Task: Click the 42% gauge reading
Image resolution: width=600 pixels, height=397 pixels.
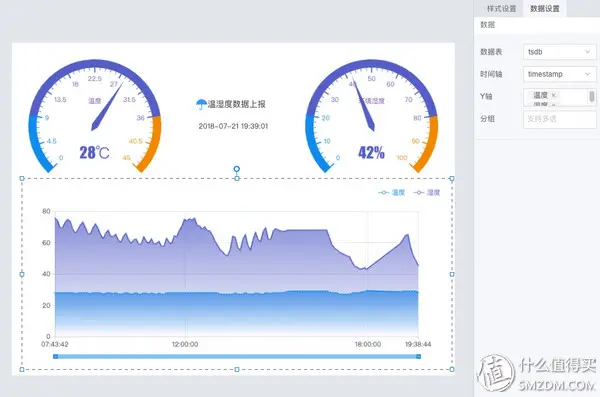Action: point(371,152)
